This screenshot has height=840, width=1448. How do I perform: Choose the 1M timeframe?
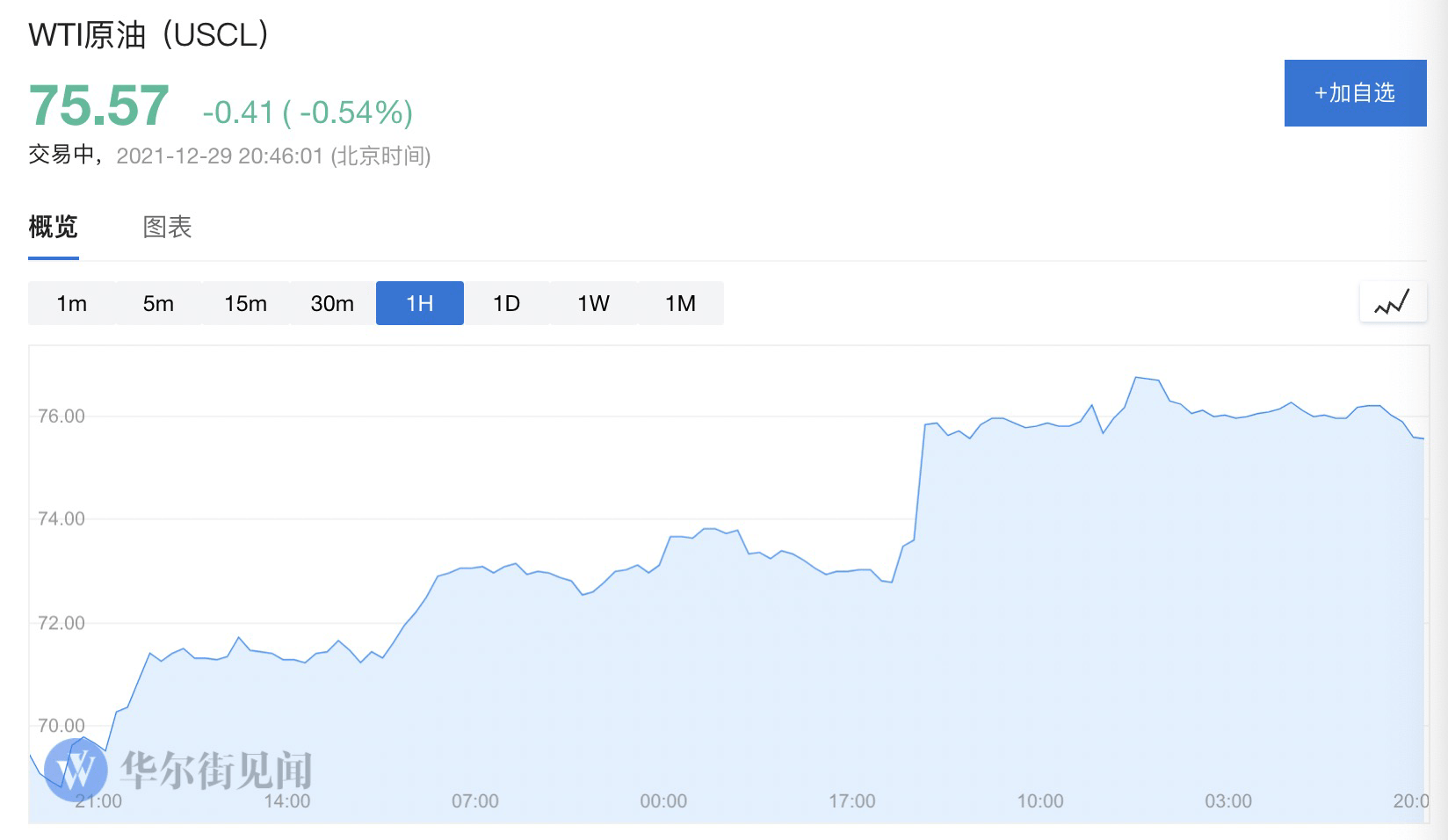click(680, 303)
